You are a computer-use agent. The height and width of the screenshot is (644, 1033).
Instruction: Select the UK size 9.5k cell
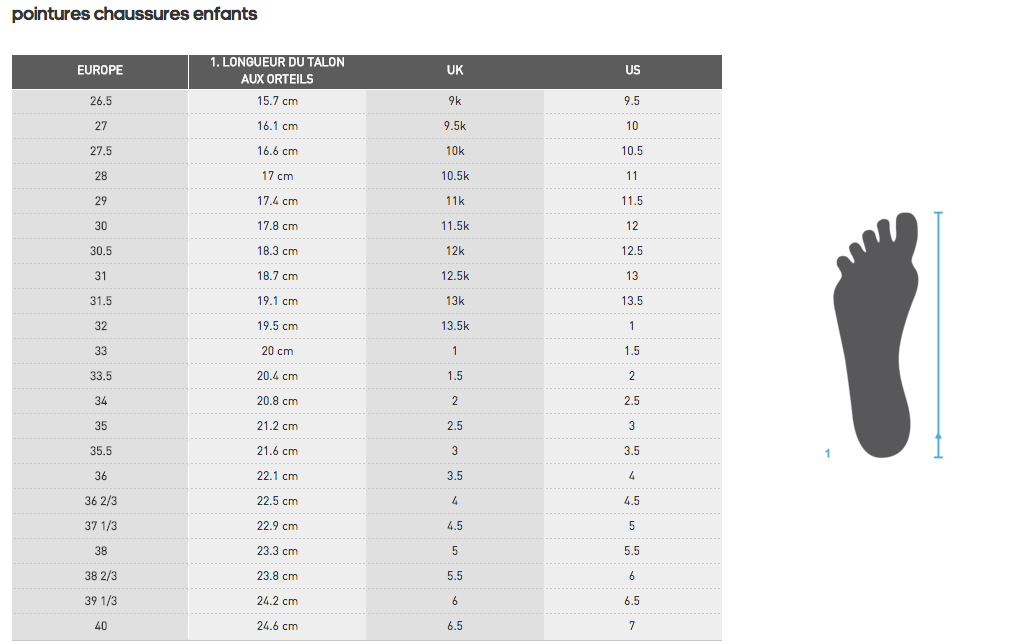click(455, 126)
